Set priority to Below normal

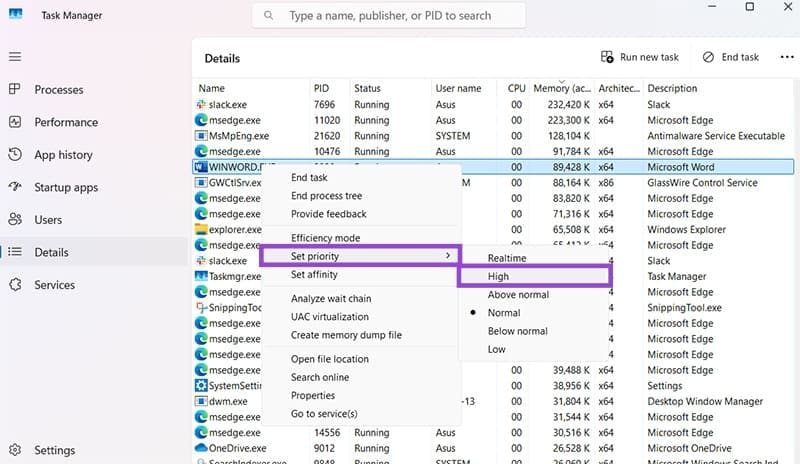tap(517, 331)
